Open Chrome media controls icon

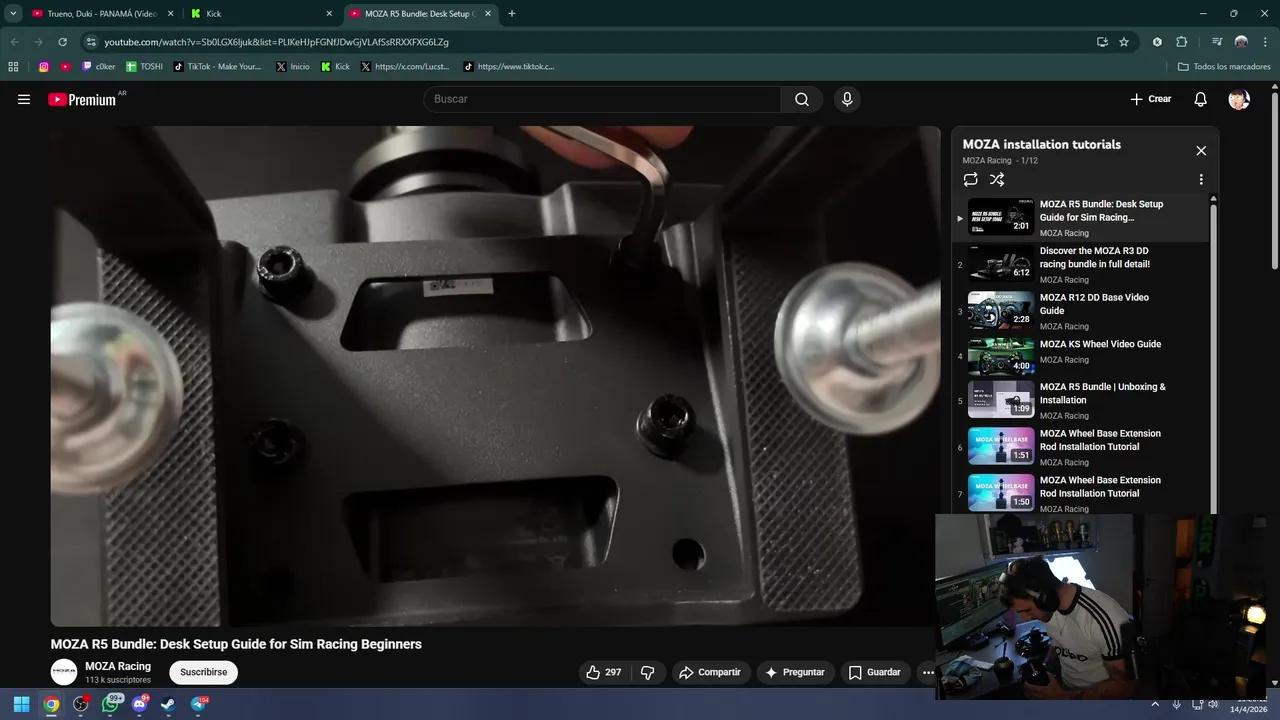[1217, 42]
